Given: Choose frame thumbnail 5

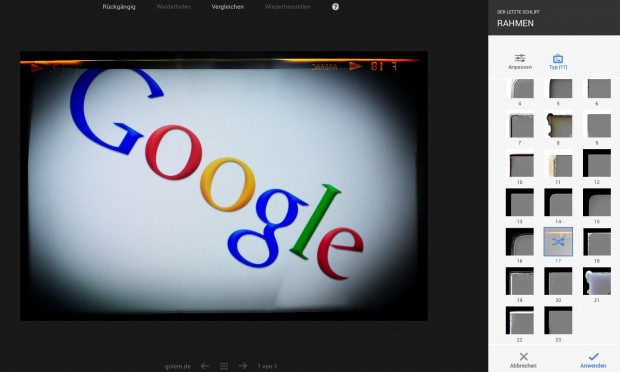Looking at the screenshot, I should click(x=558, y=88).
